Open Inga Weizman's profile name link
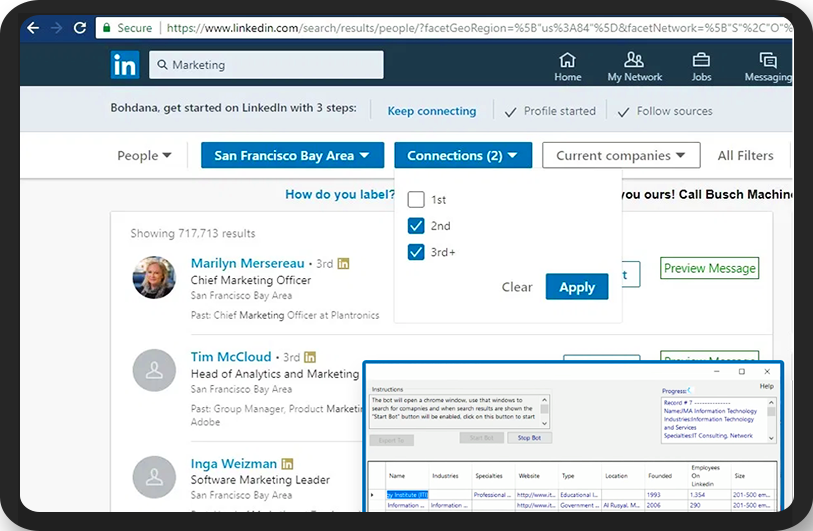Viewport: 813px width, 531px height. tap(233, 464)
